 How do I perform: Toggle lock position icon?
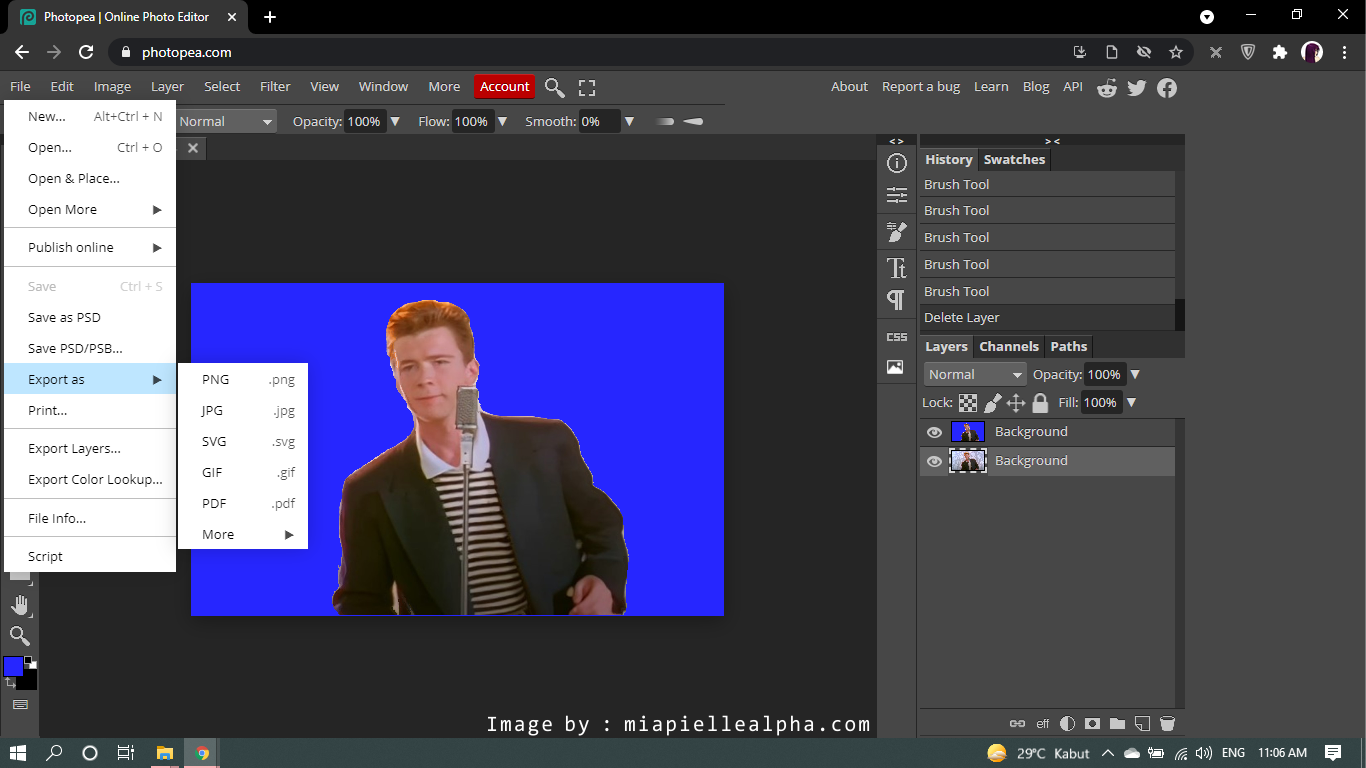[1016, 403]
